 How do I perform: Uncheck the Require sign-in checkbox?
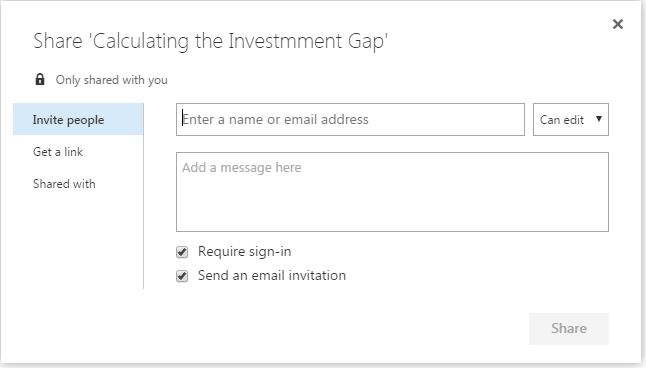point(182,252)
